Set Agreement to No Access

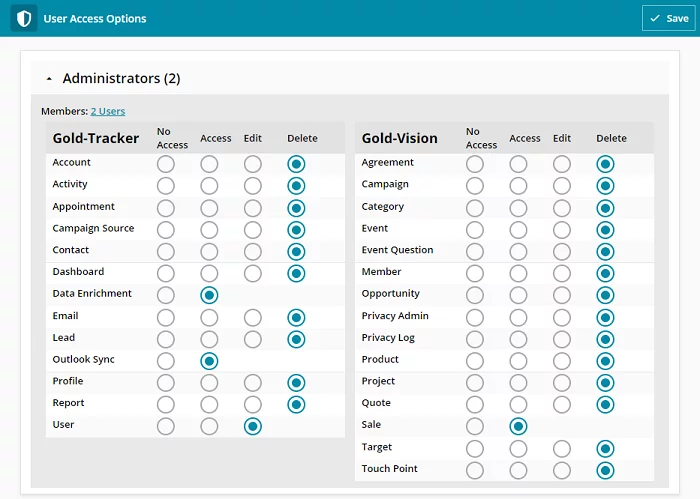(475, 164)
